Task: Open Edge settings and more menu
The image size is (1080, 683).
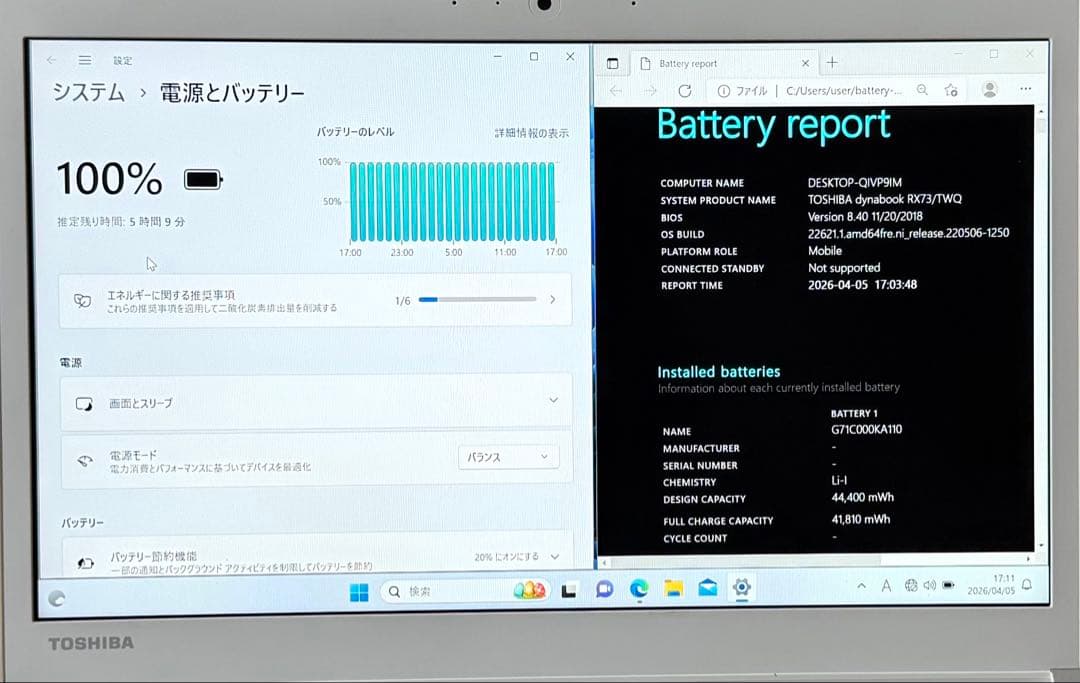Action: click(x=1026, y=89)
